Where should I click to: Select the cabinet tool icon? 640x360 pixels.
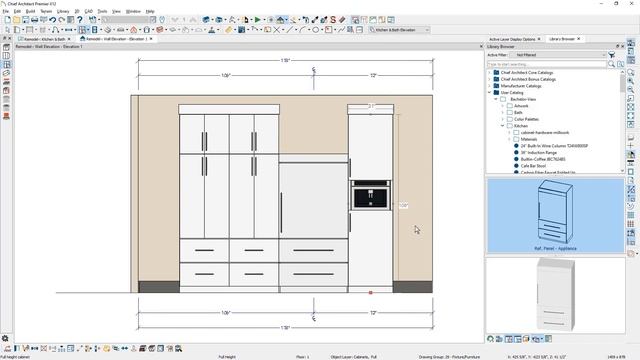(83, 30)
